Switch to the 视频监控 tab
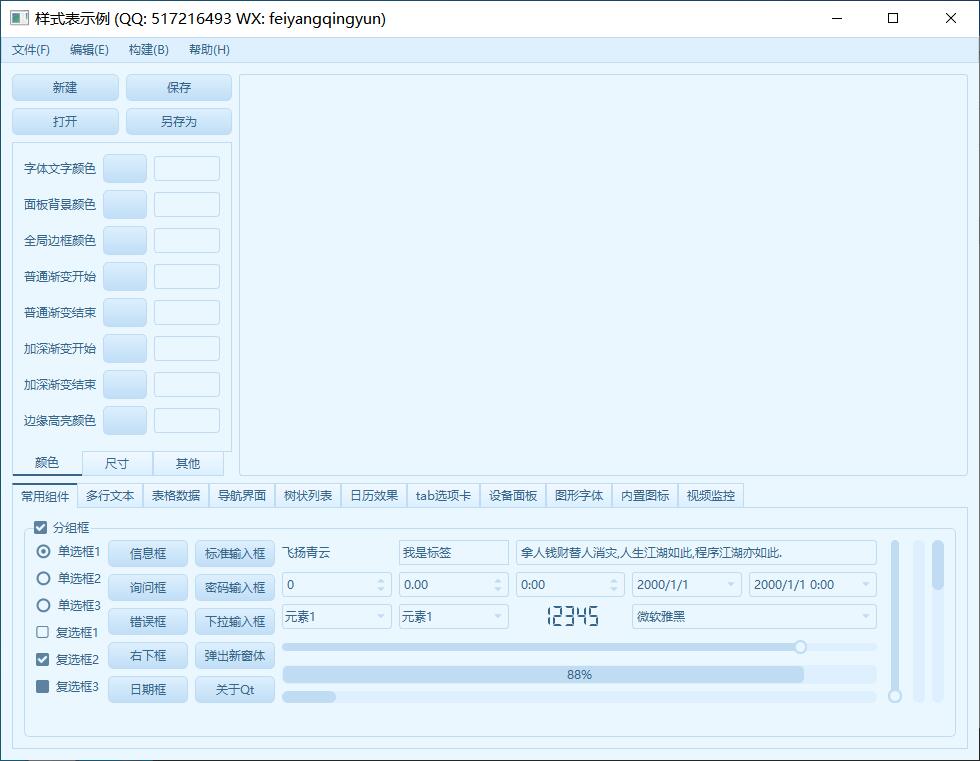This screenshot has height=761, width=980. pyautogui.click(x=710, y=495)
